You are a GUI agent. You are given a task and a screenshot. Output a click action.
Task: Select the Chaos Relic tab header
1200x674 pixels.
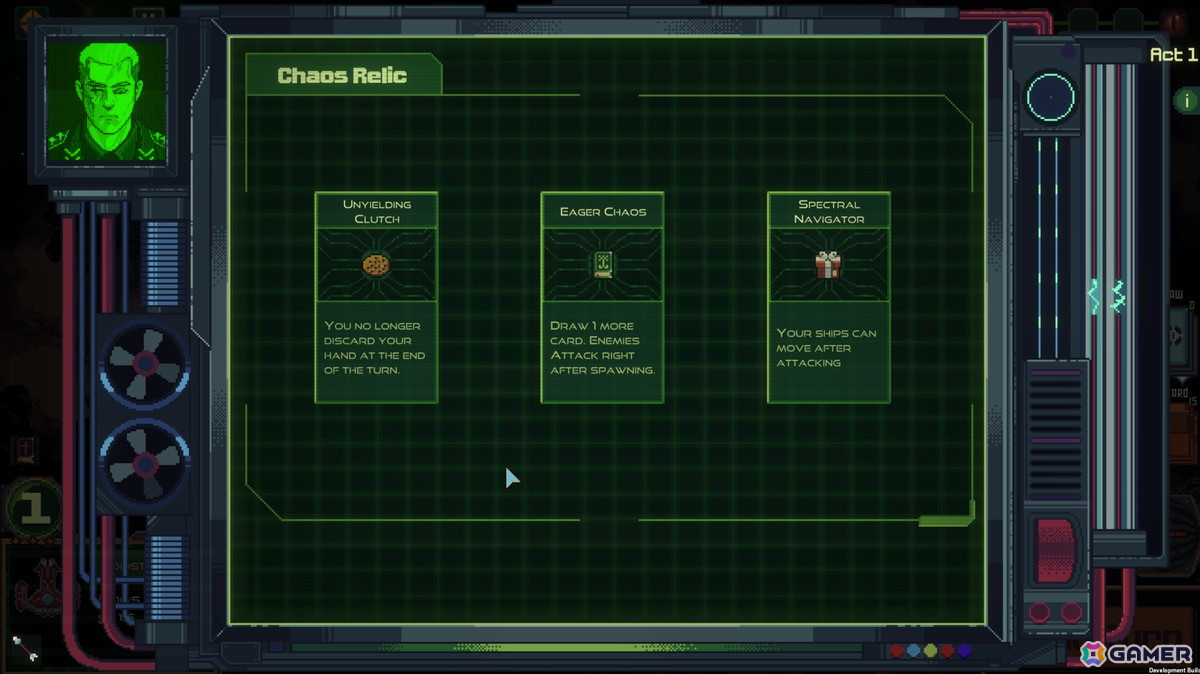pos(342,75)
